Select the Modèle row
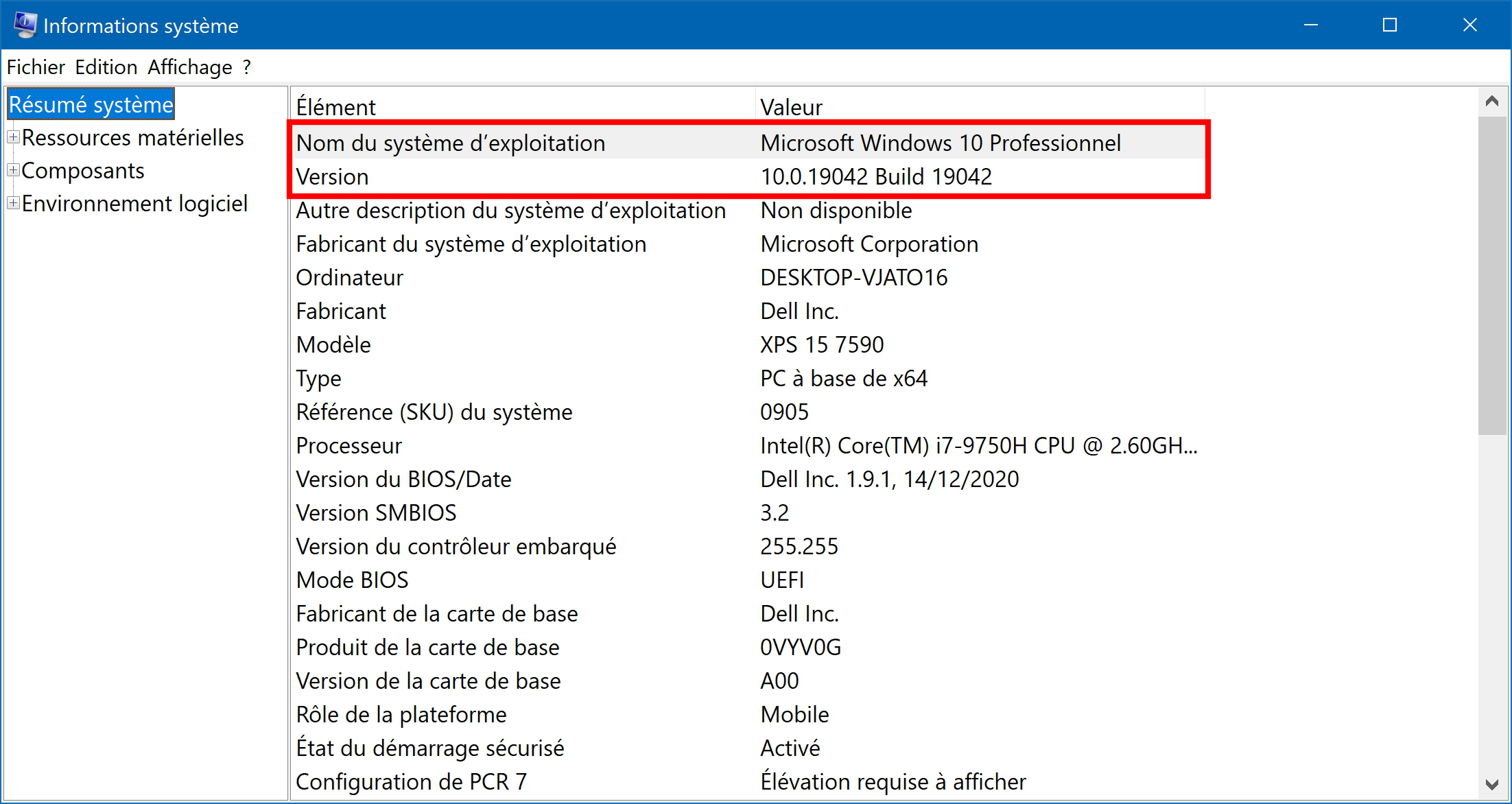The height and width of the screenshot is (804, 1512). click(748, 344)
